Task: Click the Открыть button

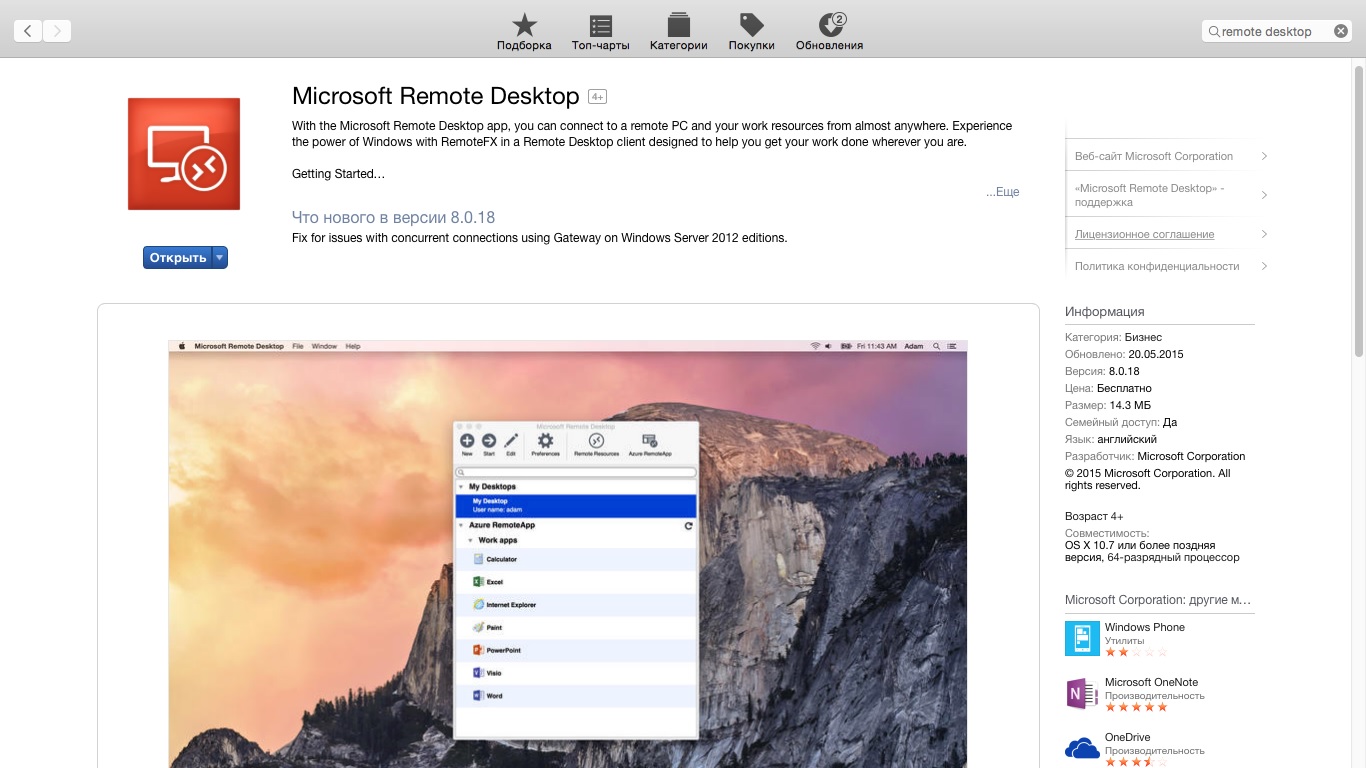Action: pyautogui.click(x=177, y=257)
